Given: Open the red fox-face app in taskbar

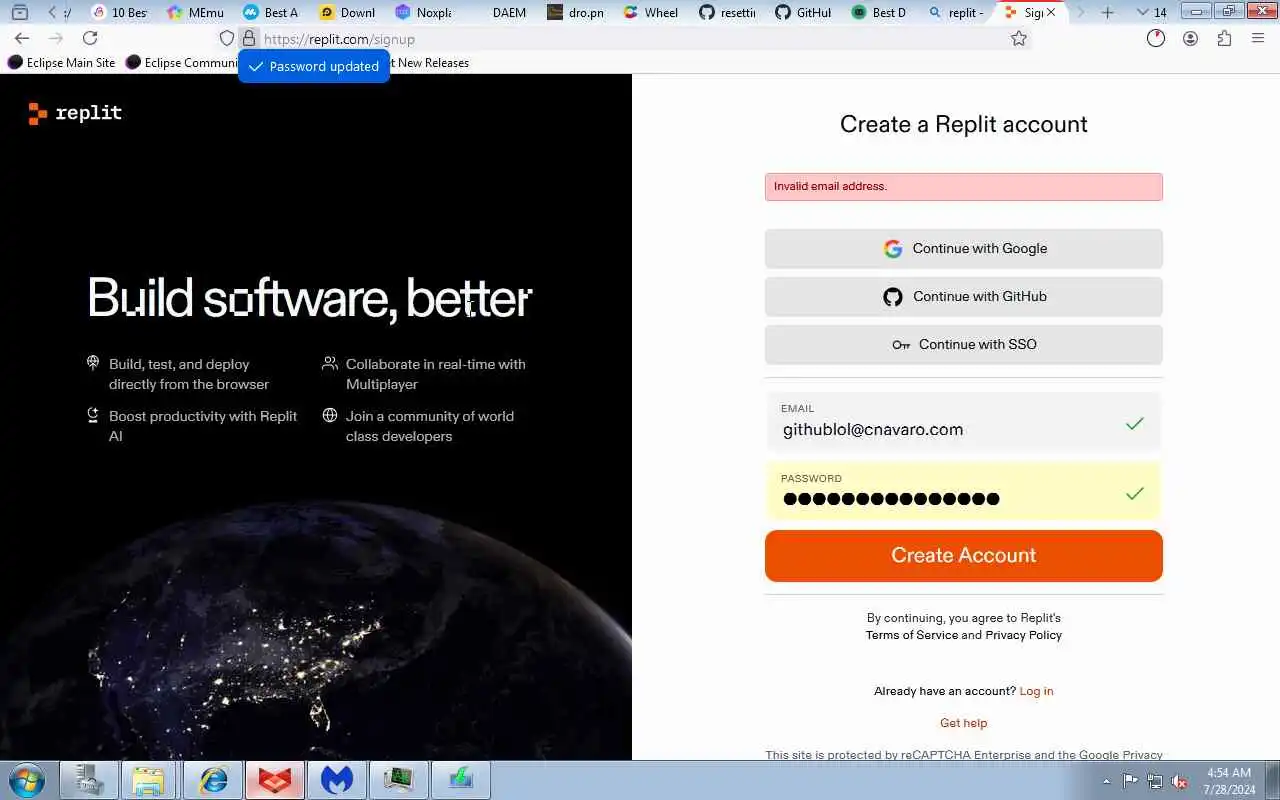Looking at the screenshot, I should pyautogui.click(x=275, y=780).
